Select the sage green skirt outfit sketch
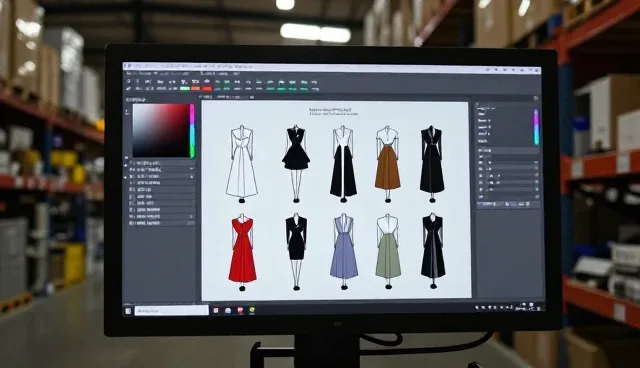The height and width of the screenshot is (368, 640). click(x=388, y=251)
